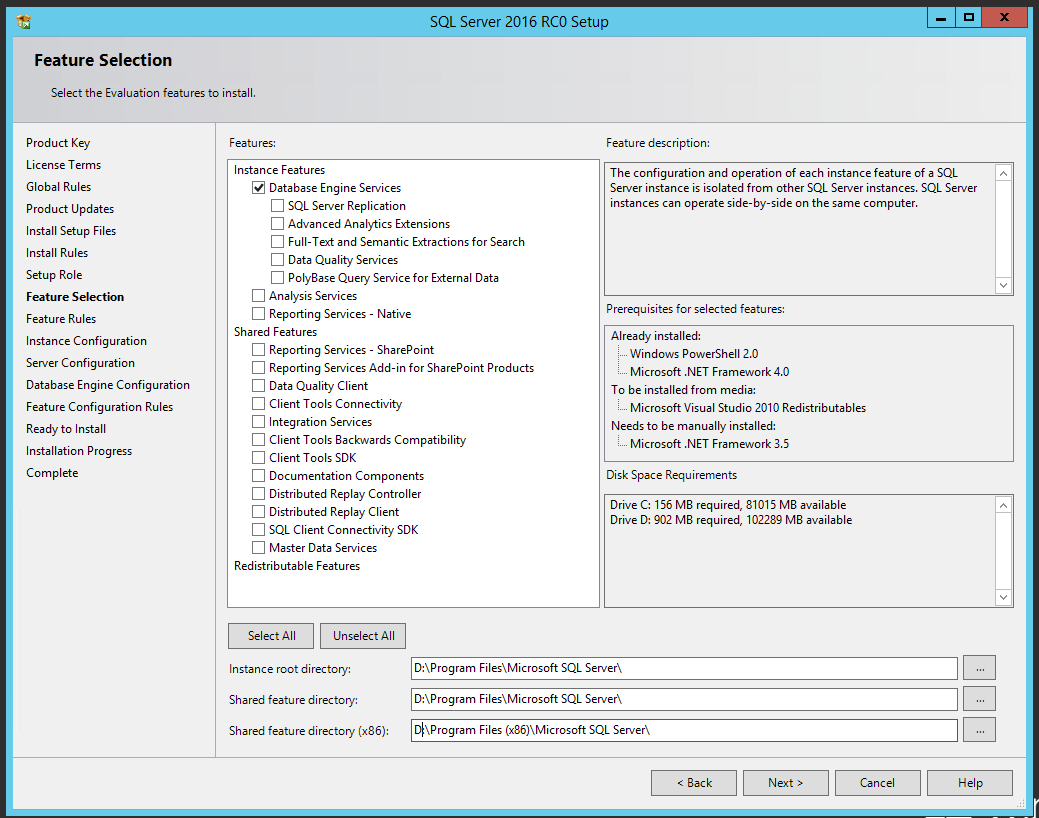Image resolution: width=1039 pixels, height=818 pixels.
Task: Browse for the Shared feature directory (x86)
Action: click(979, 729)
